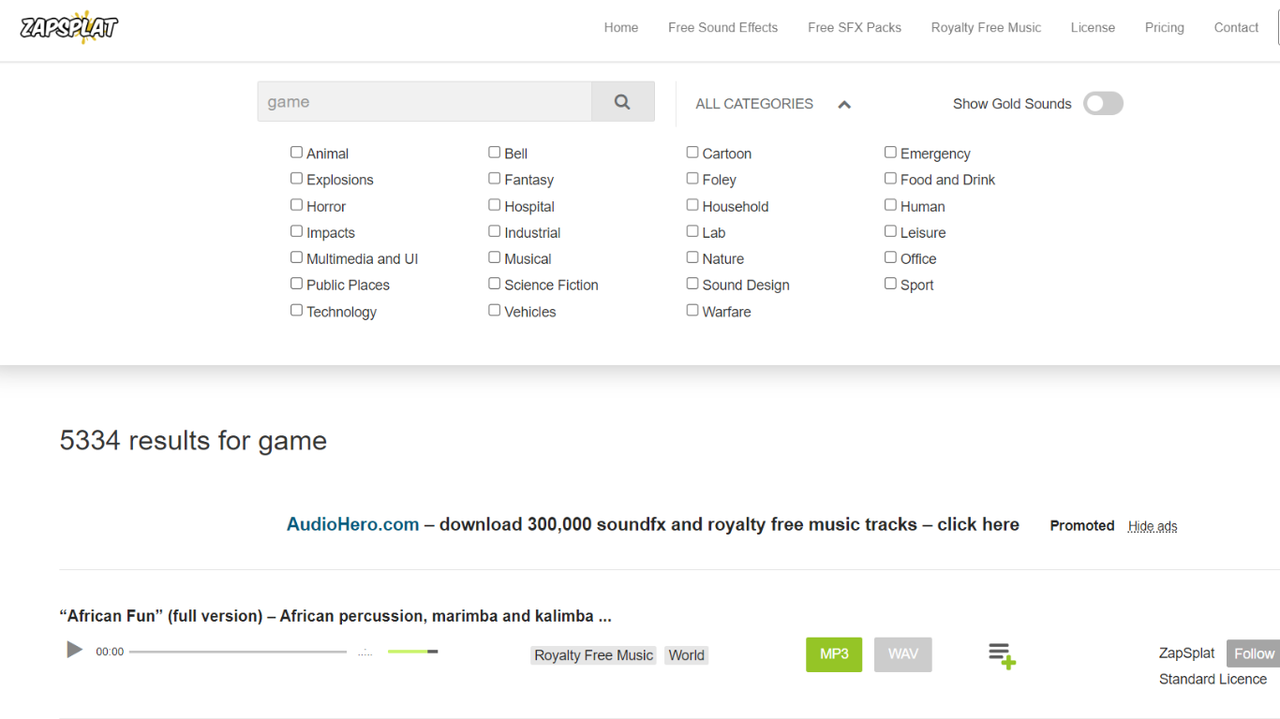Open the ALL CATEGORIES dropdown label
Viewport: 1280px width, 719px height.
coord(754,104)
